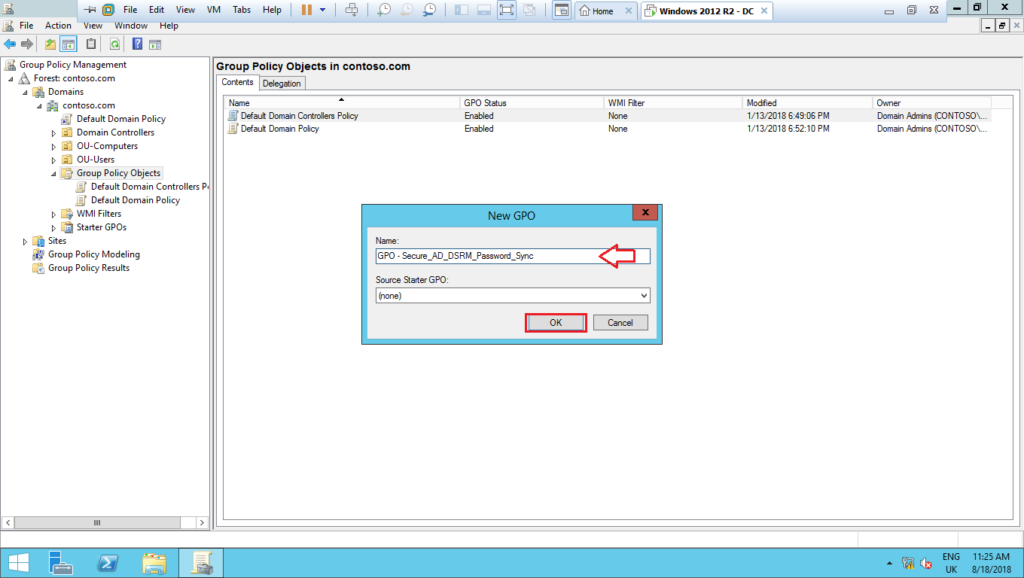Click the VMware Pause (suspend) icon

tap(306, 10)
